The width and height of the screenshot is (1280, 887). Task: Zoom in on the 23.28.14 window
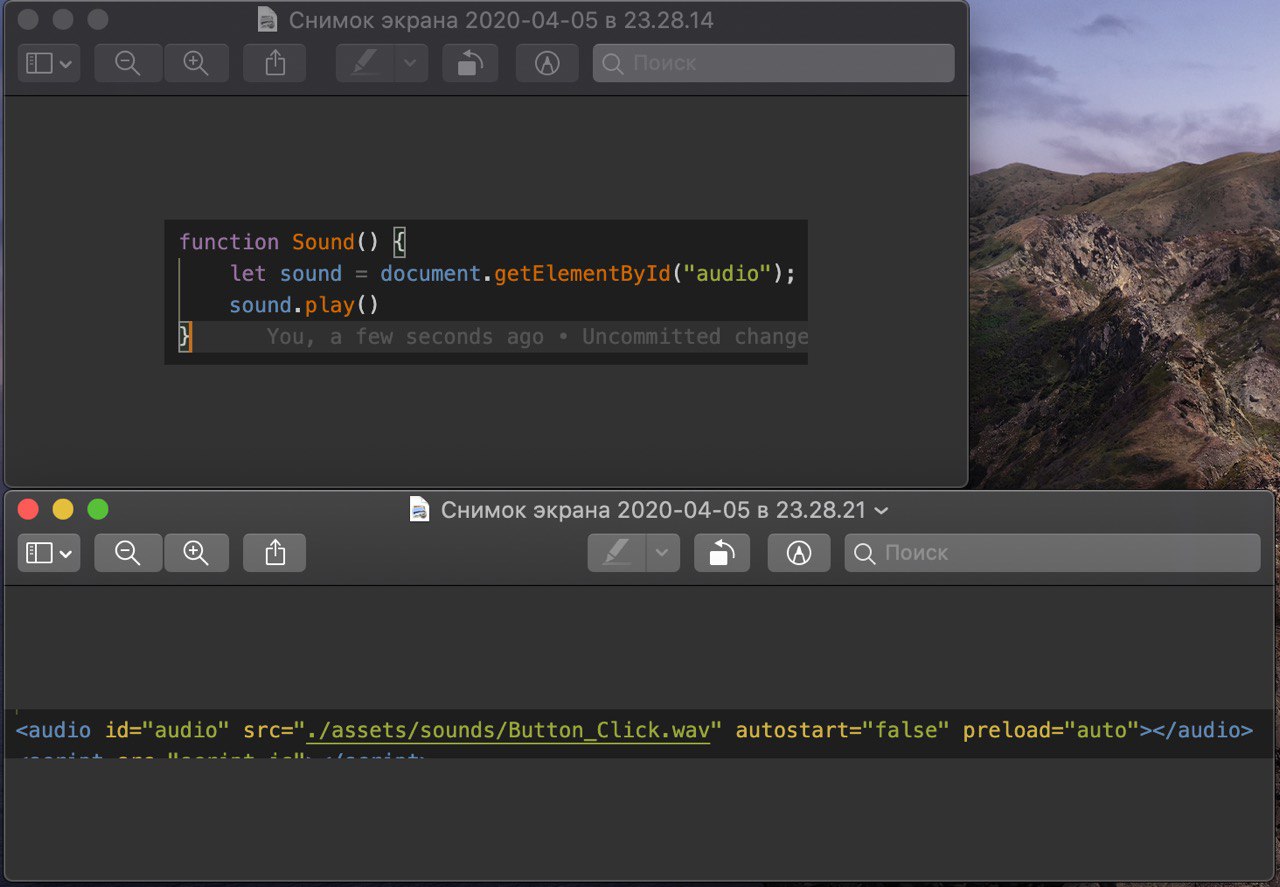pos(196,63)
